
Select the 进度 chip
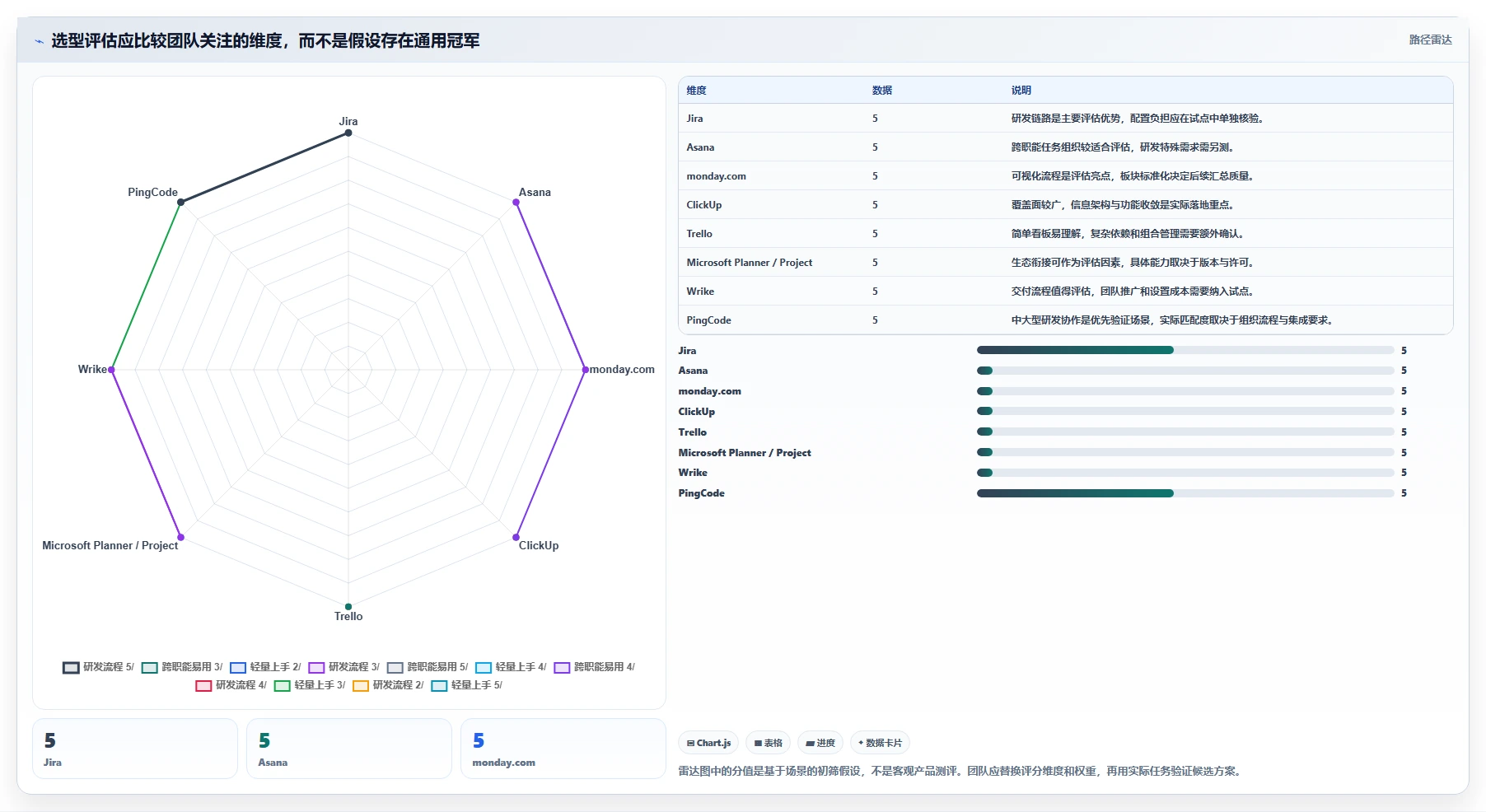(820, 743)
